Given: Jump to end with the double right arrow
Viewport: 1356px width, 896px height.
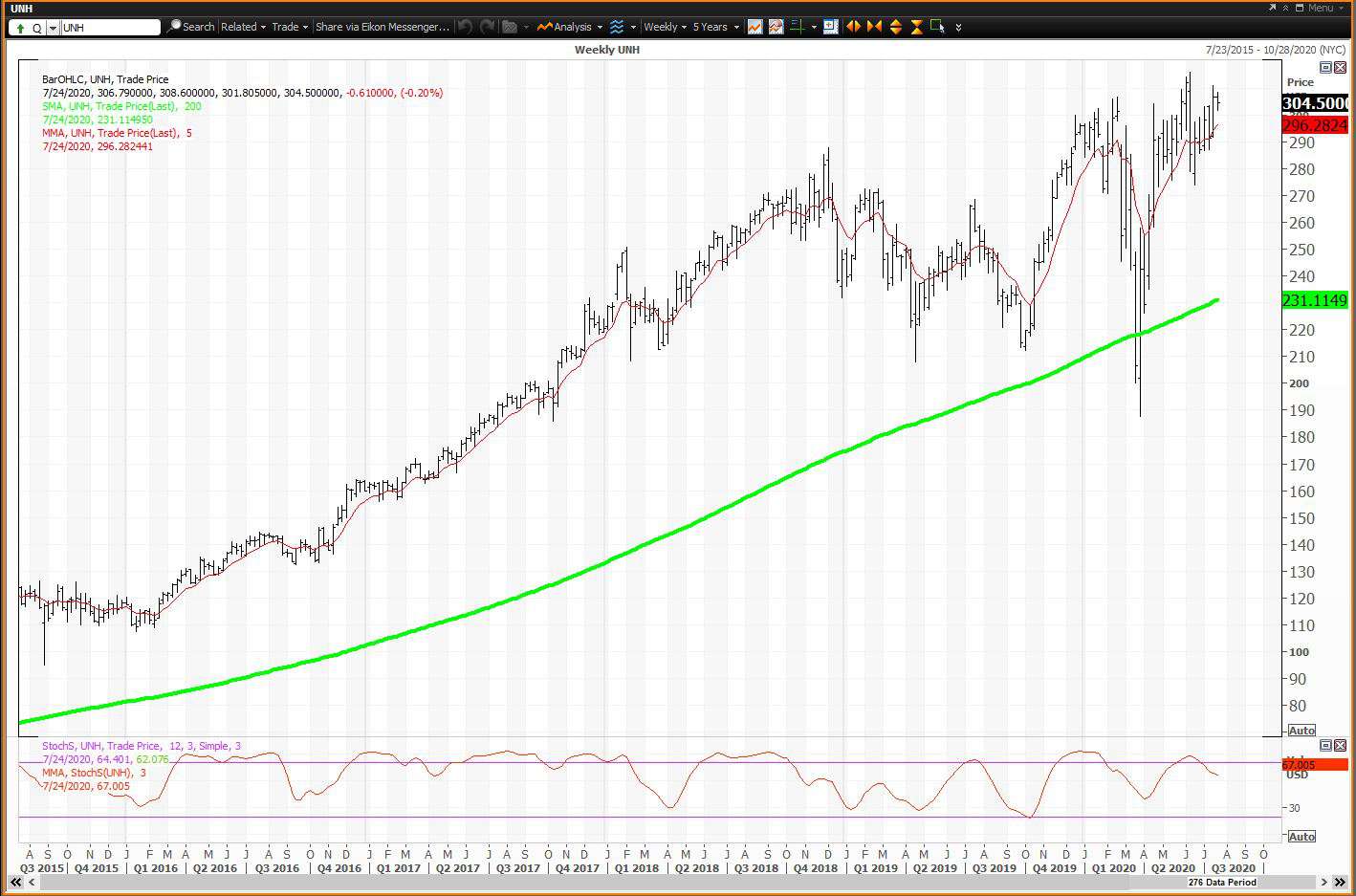Looking at the screenshot, I should (x=1341, y=882).
